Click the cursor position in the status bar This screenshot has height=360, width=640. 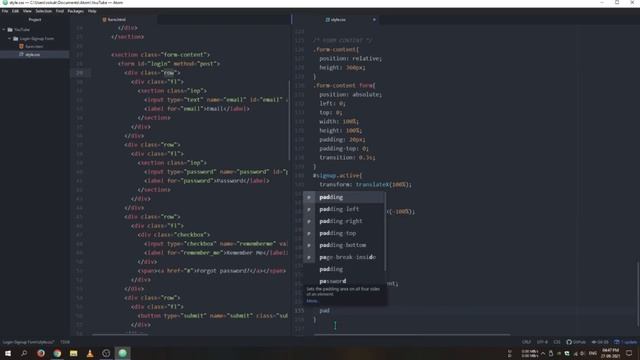[65, 342]
